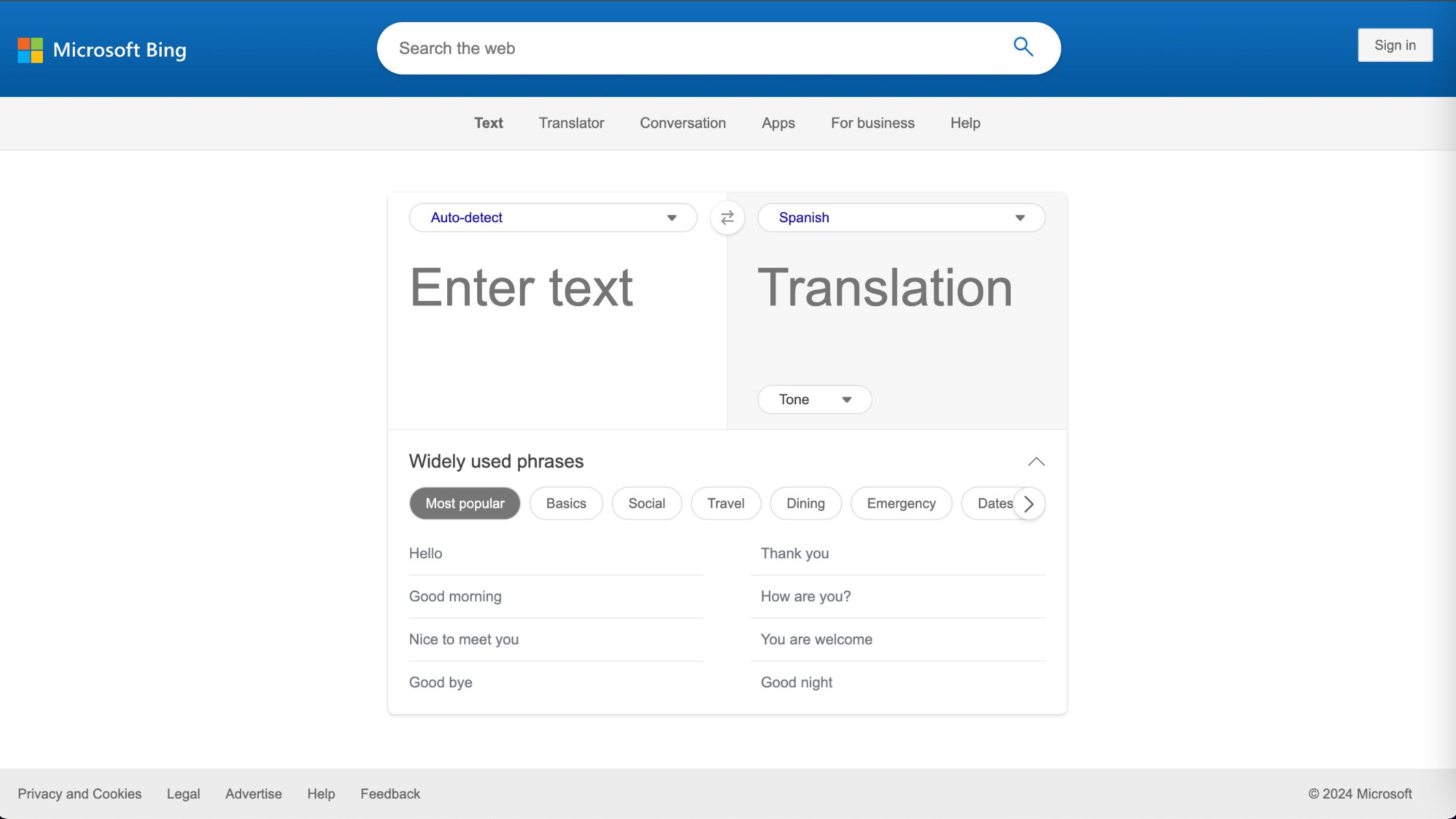Click the Bing search field magnifier icon
This screenshot has width=1456, height=819.
point(1023,47)
